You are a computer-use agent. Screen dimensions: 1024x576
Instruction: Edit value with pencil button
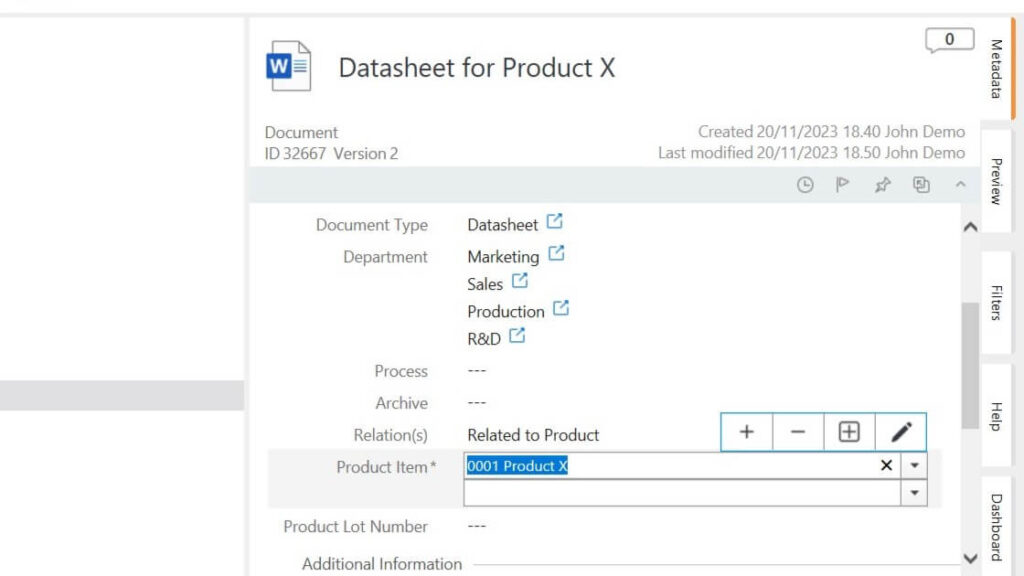(x=901, y=432)
